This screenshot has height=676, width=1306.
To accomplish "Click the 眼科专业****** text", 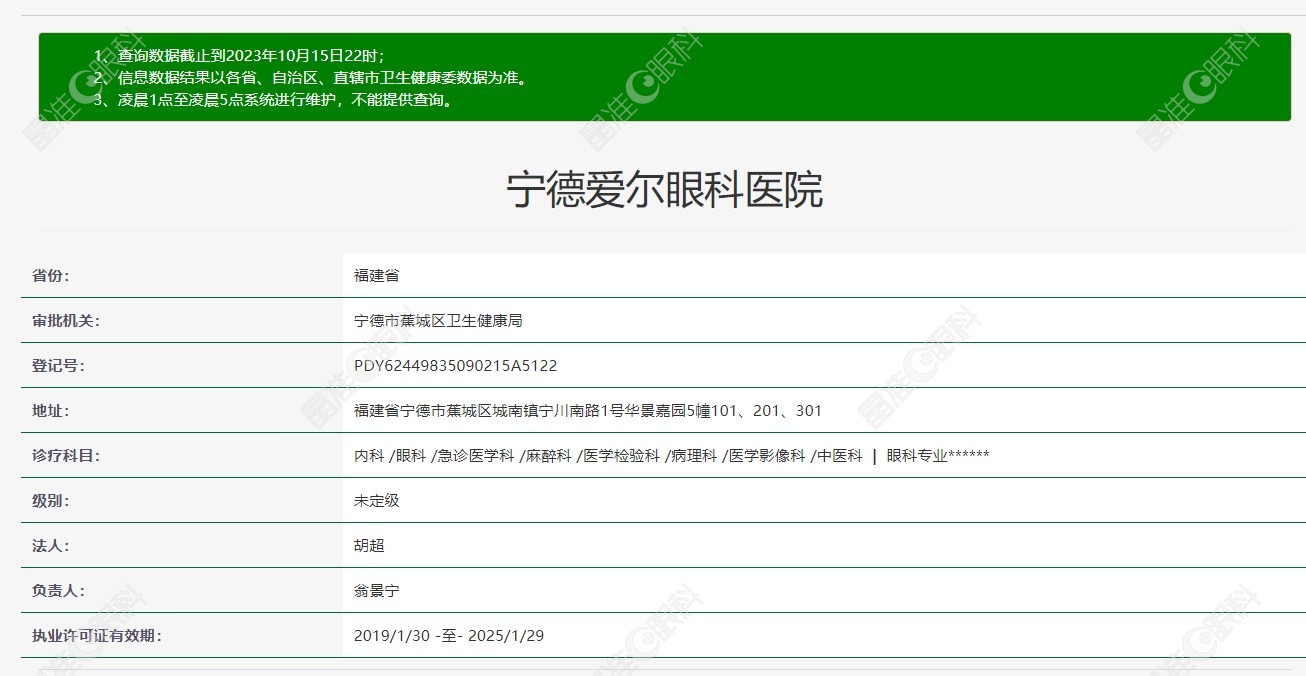I will (938, 456).
